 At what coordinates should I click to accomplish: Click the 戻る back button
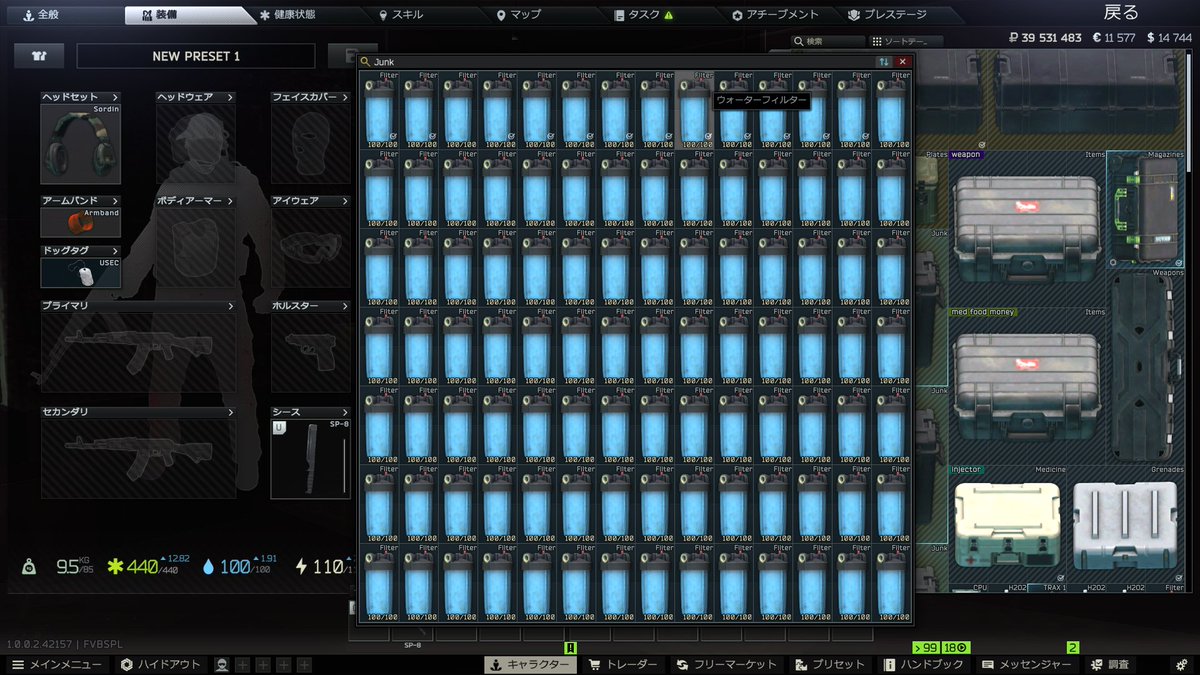point(1120,12)
